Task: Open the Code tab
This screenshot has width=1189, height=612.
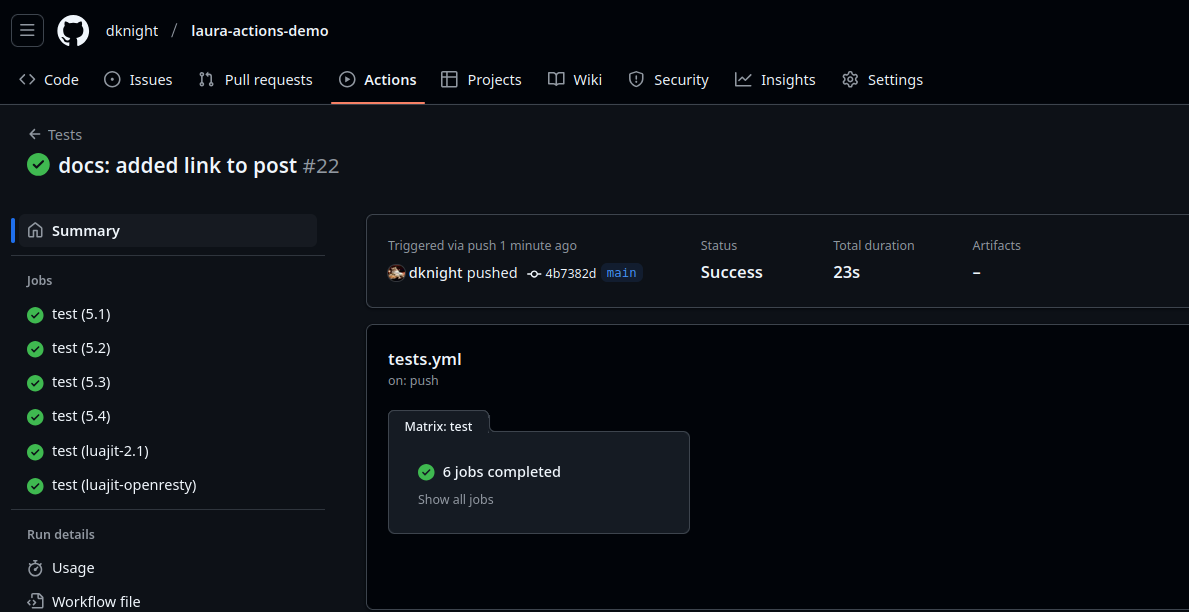Action: pos(49,80)
